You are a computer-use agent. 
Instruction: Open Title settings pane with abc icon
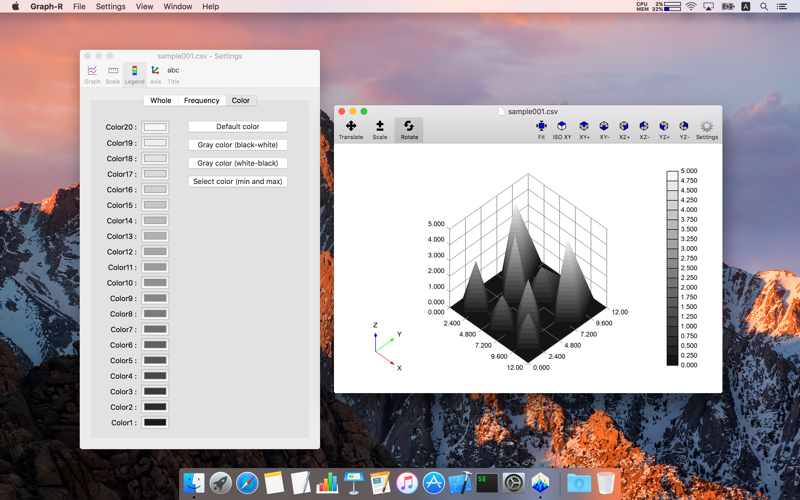173,74
